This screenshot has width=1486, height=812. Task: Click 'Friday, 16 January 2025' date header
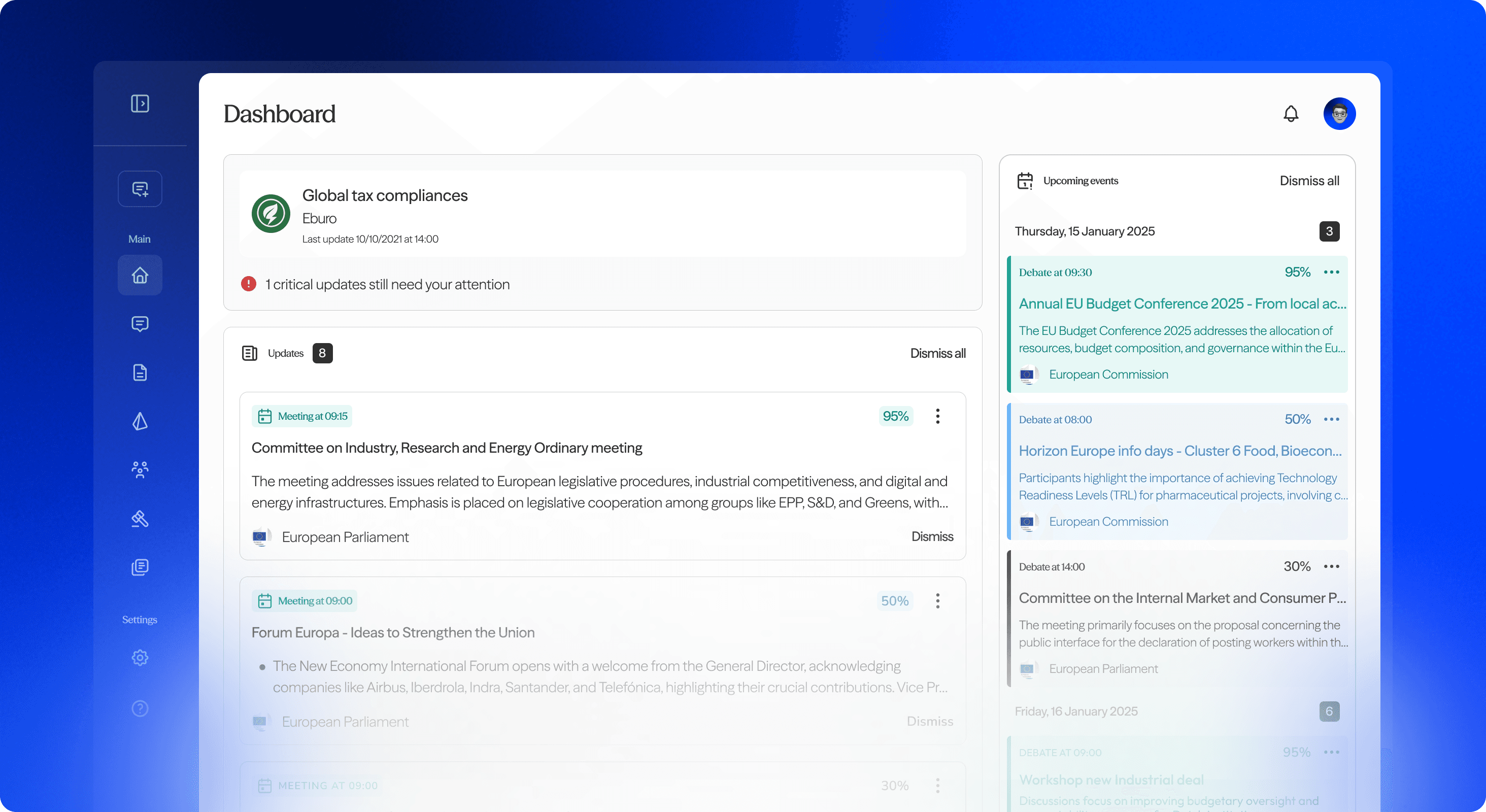(x=1076, y=711)
